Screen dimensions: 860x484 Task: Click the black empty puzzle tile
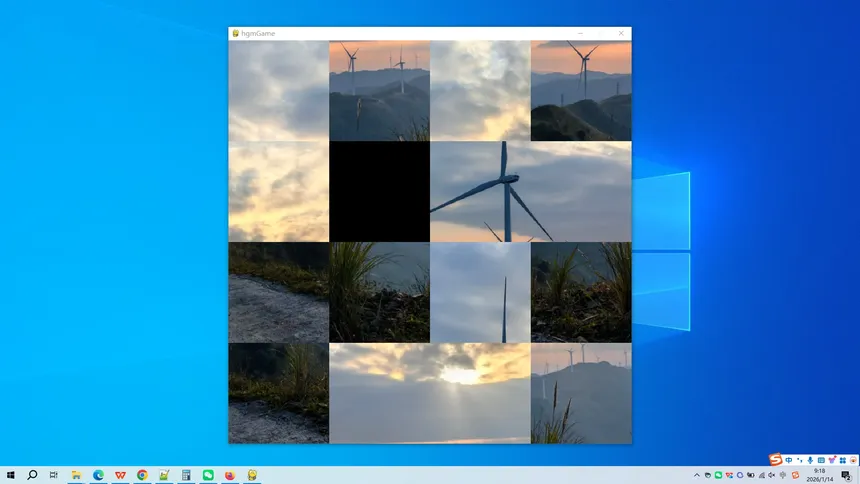tap(379, 191)
